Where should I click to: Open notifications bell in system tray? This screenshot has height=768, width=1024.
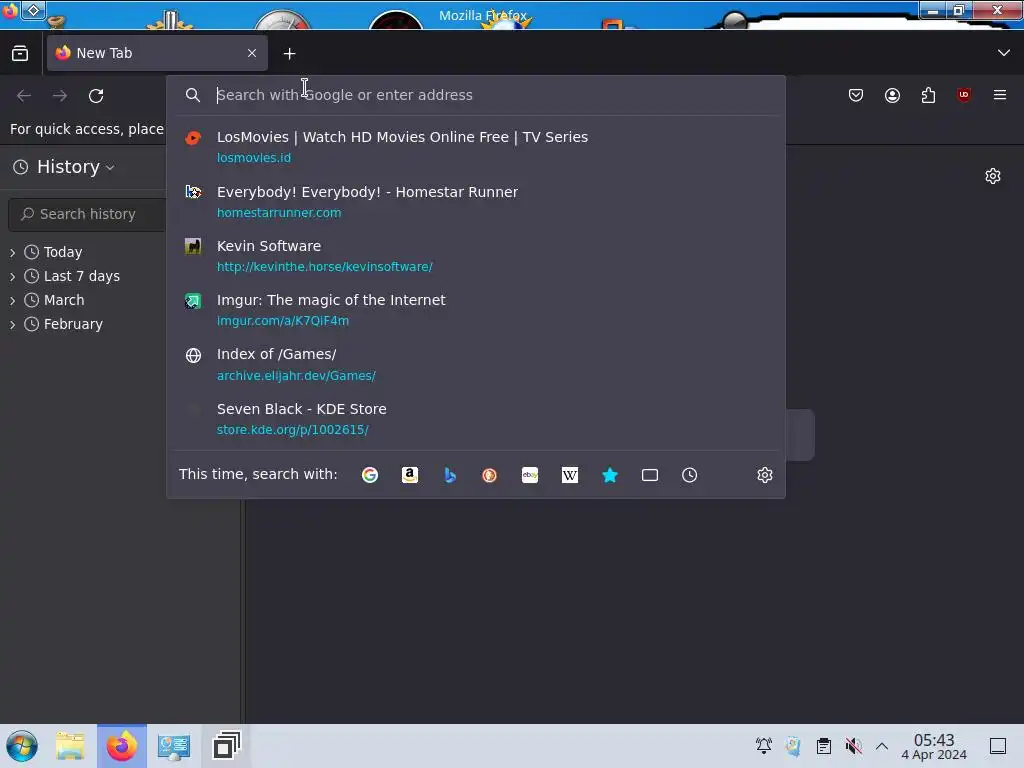tap(763, 746)
